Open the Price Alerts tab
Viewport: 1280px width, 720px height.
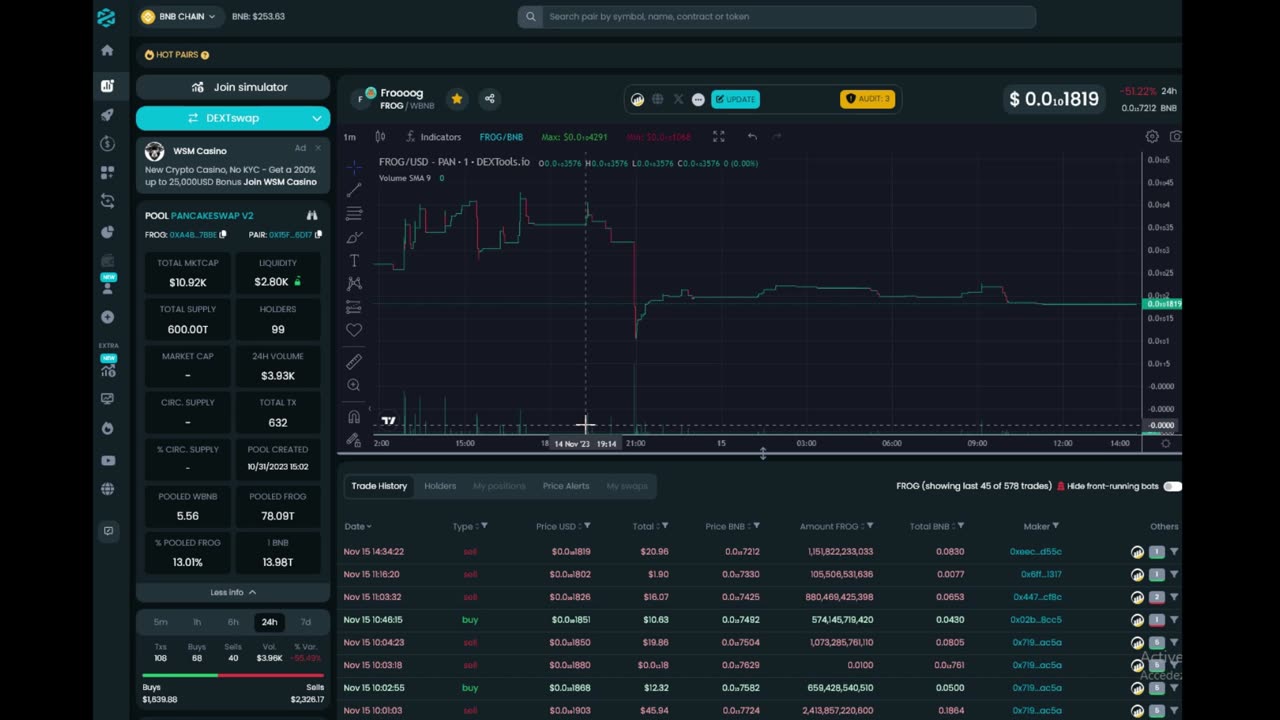point(566,486)
